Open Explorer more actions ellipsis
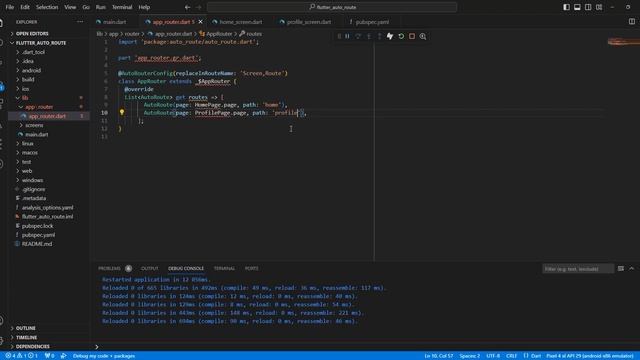The image size is (640, 360). [x=80, y=22]
